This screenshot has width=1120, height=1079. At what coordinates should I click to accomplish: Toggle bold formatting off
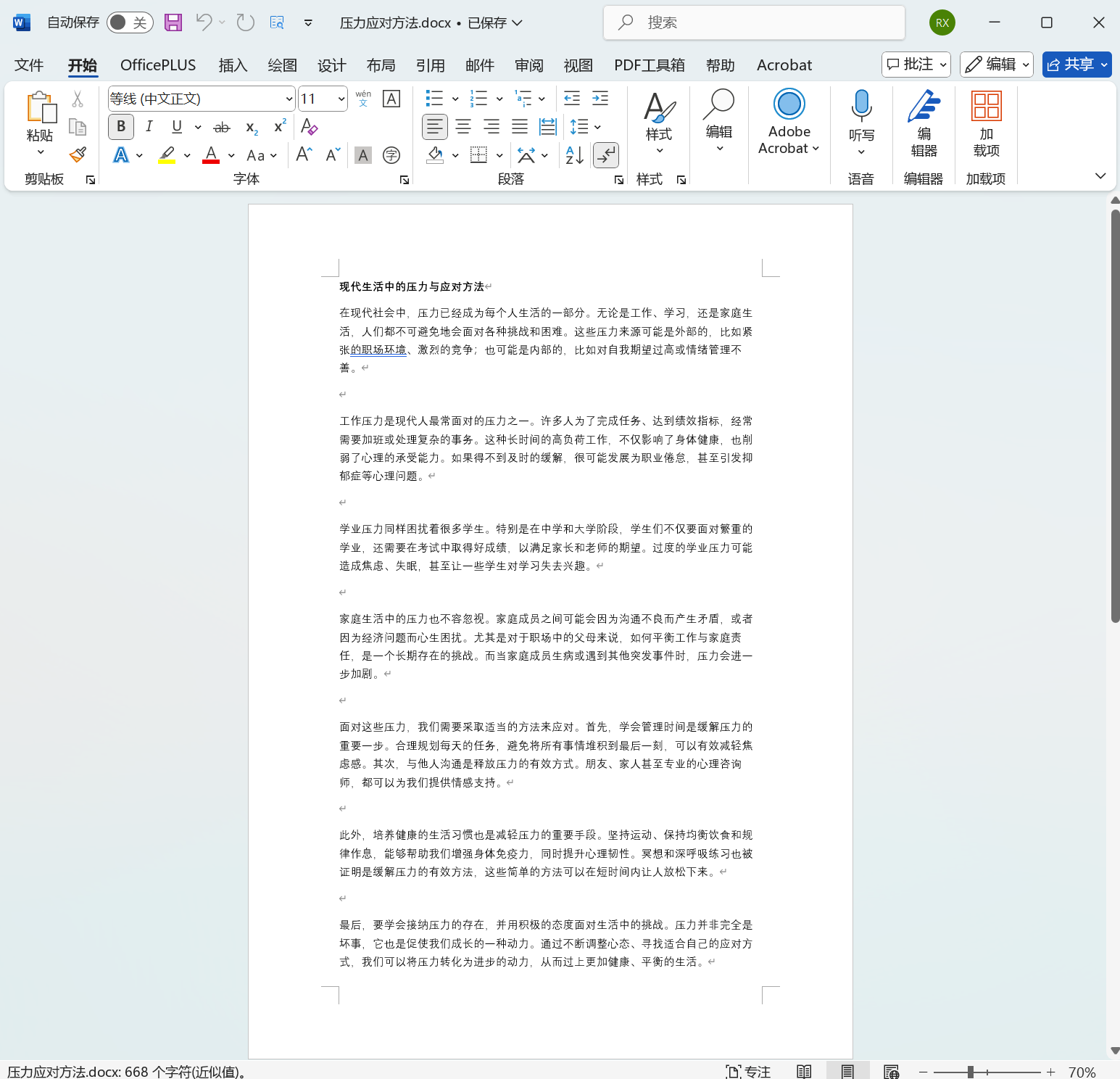[120, 127]
